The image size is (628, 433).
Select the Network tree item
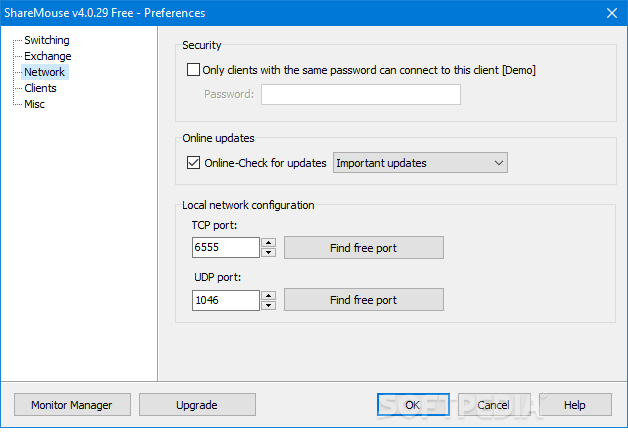coord(44,72)
